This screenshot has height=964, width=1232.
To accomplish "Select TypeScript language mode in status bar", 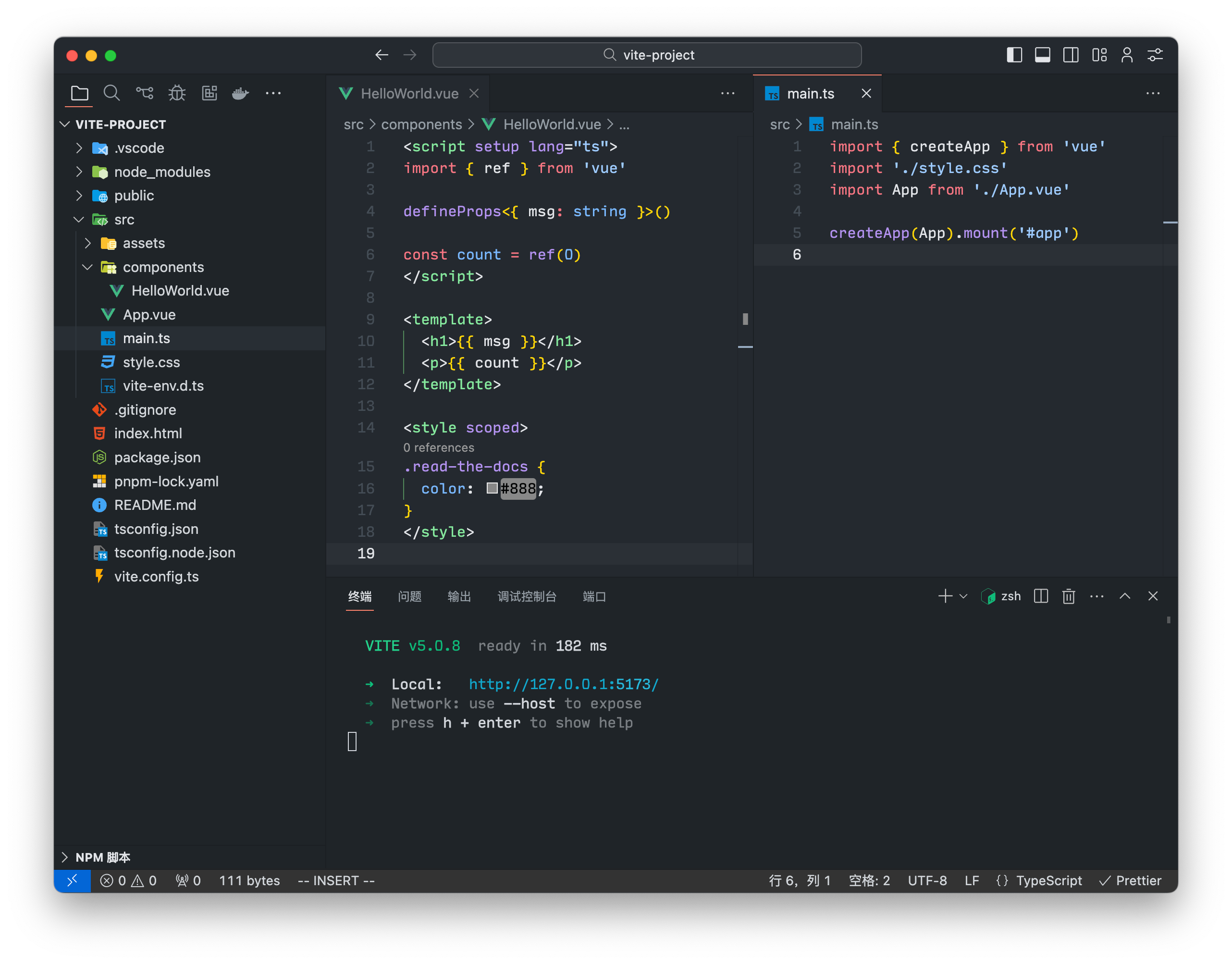I will pos(1049,880).
